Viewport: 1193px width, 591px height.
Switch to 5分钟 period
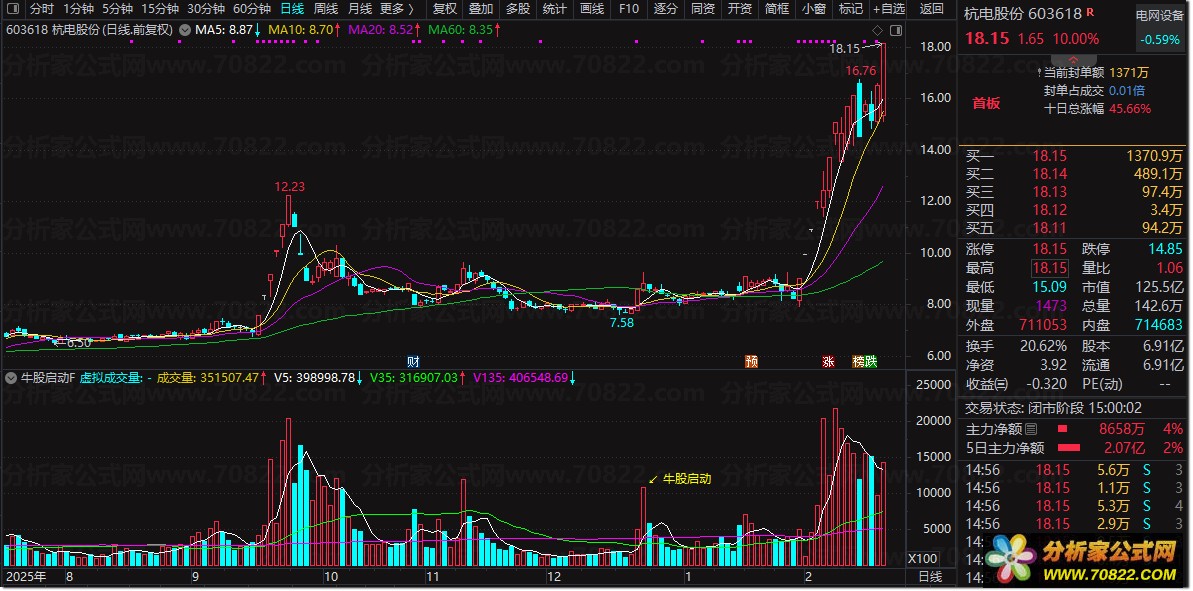(116, 9)
